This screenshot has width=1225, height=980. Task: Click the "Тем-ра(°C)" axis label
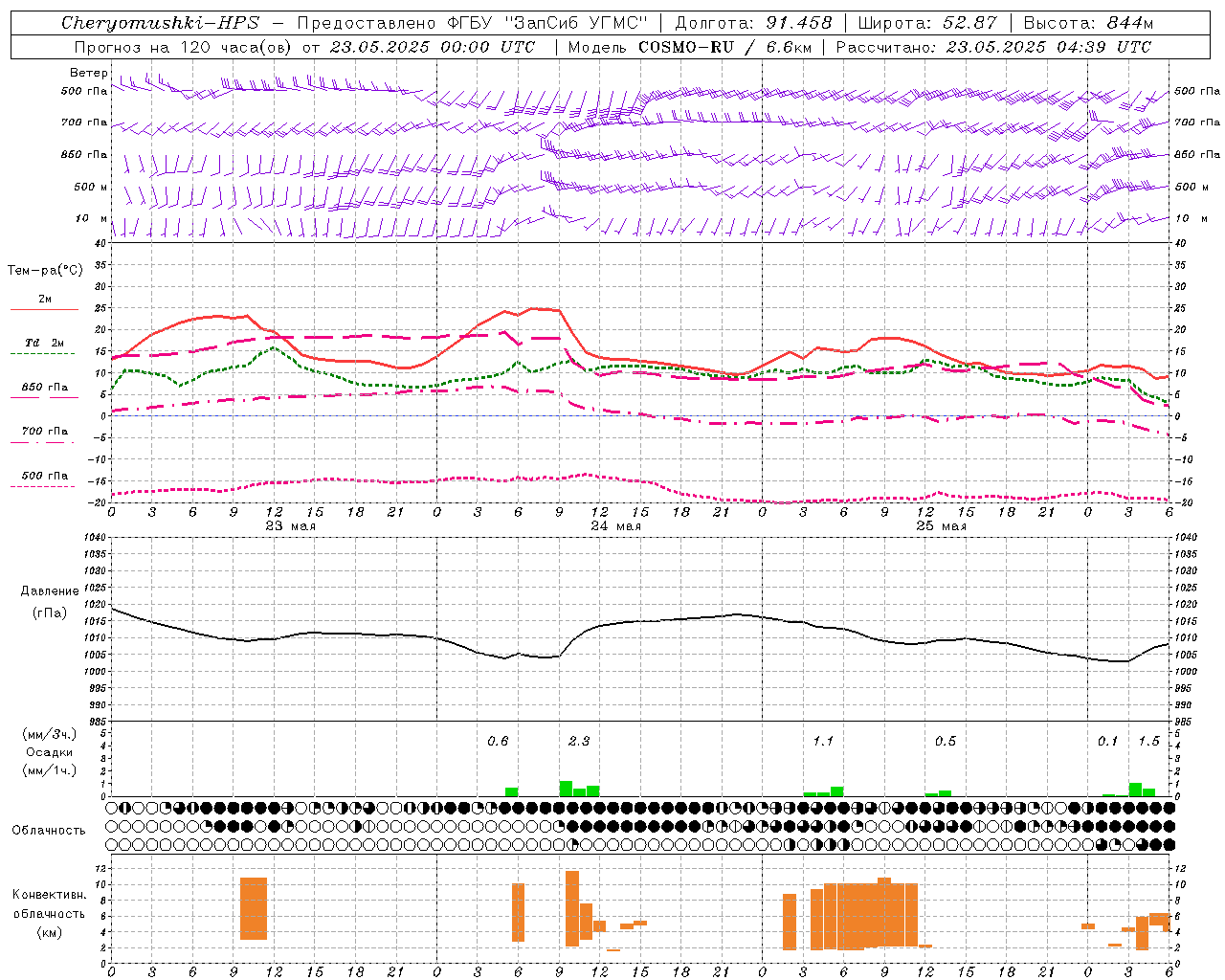[45, 271]
